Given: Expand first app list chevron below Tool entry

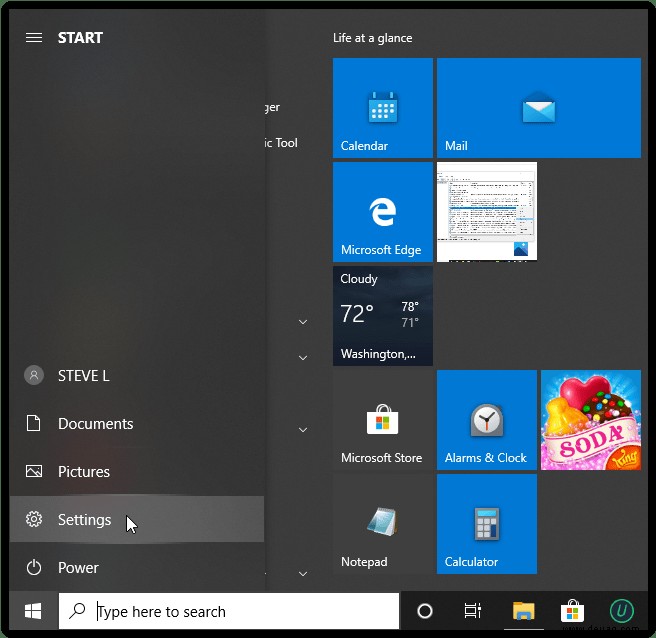Looking at the screenshot, I should click(303, 322).
